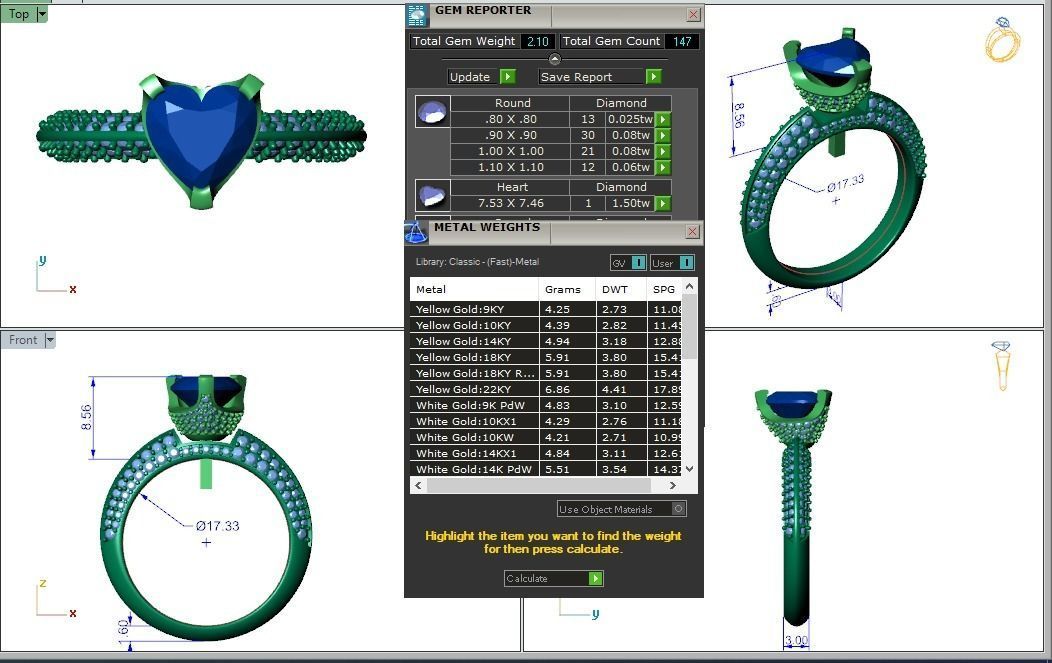Screen dimensions: 1052x663
Task: Click green arrow for 1.00 X 1.00 row
Action: tap(663, 152)
